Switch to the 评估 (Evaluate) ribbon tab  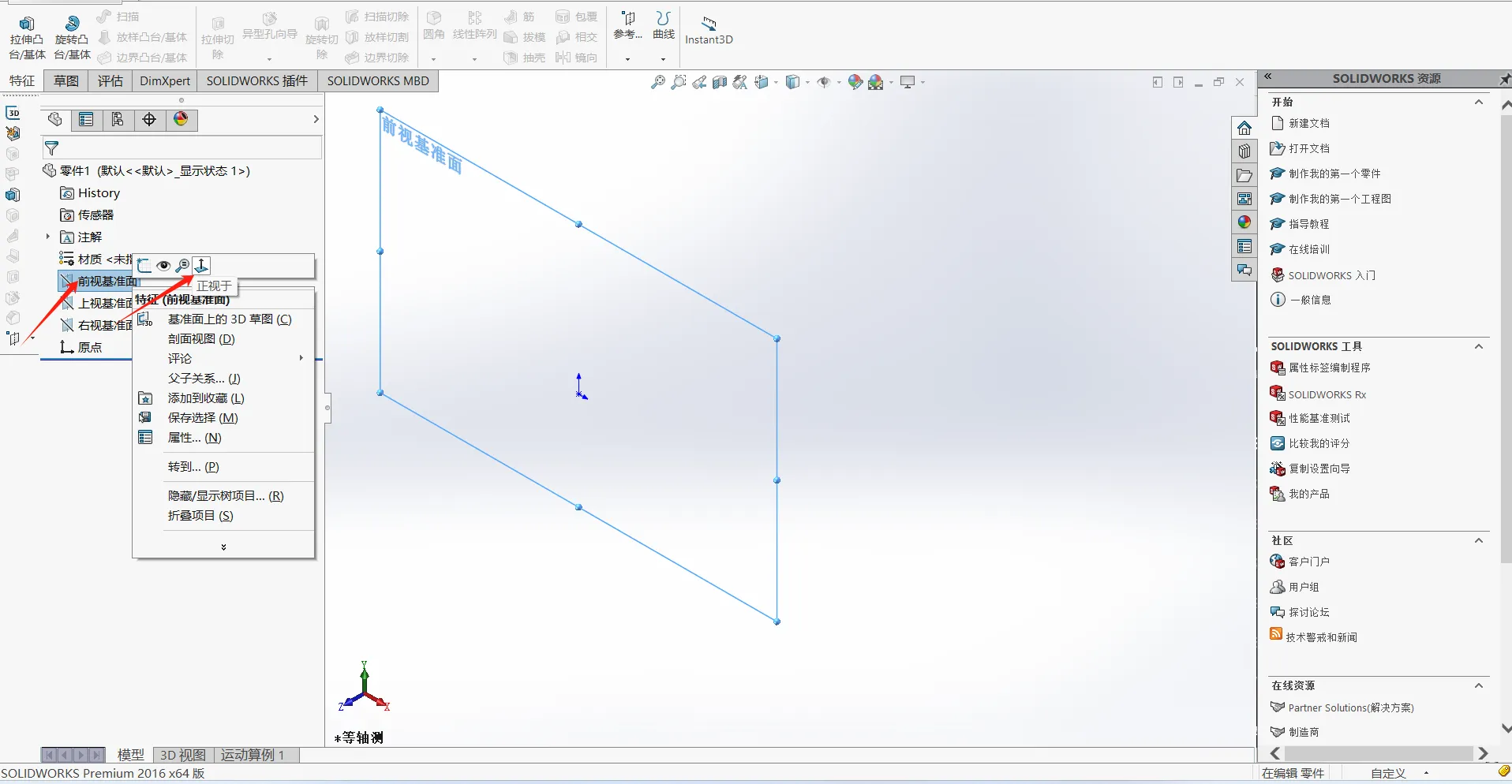(110, 80)
